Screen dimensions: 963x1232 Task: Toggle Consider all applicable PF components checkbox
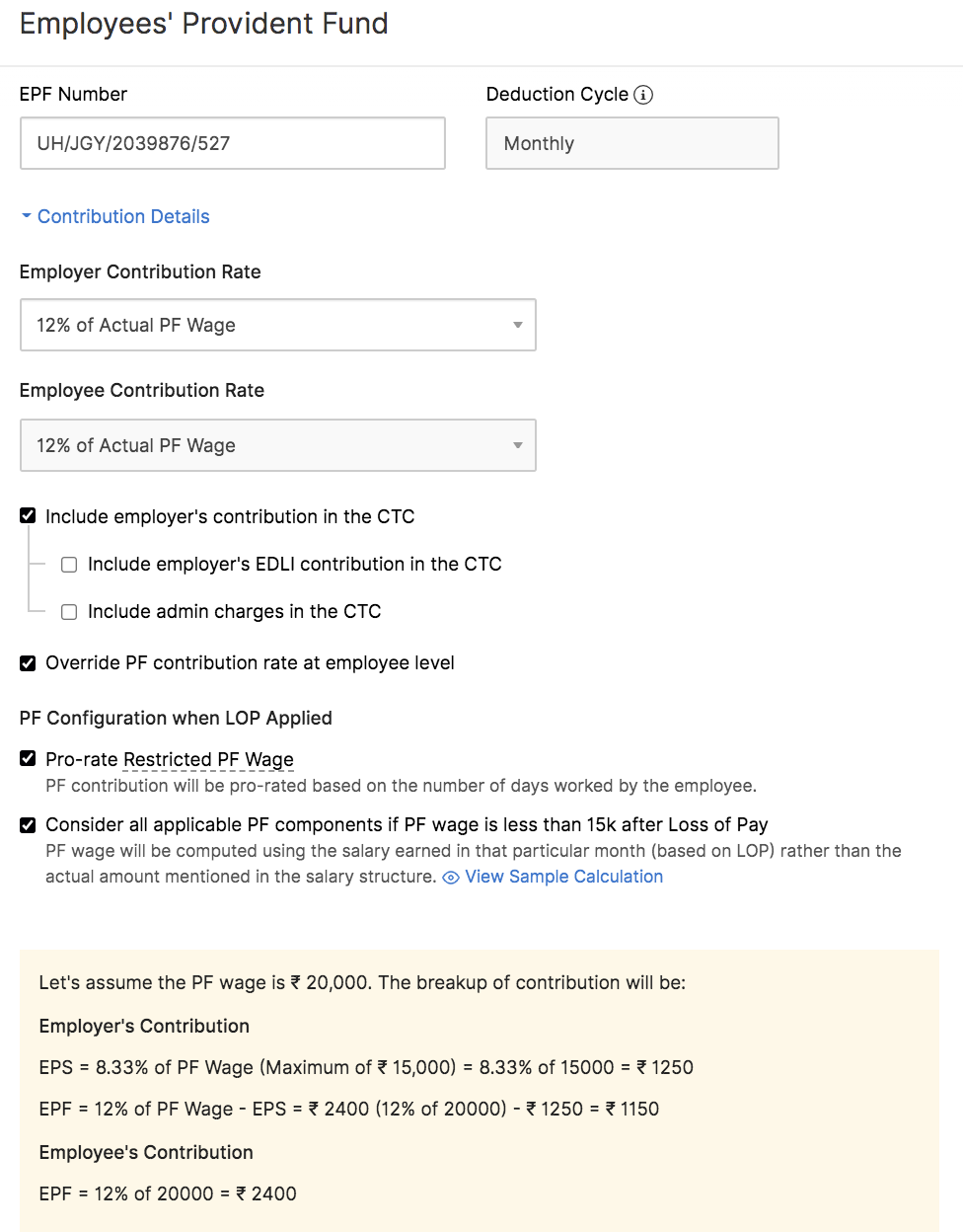click(28, 825)
